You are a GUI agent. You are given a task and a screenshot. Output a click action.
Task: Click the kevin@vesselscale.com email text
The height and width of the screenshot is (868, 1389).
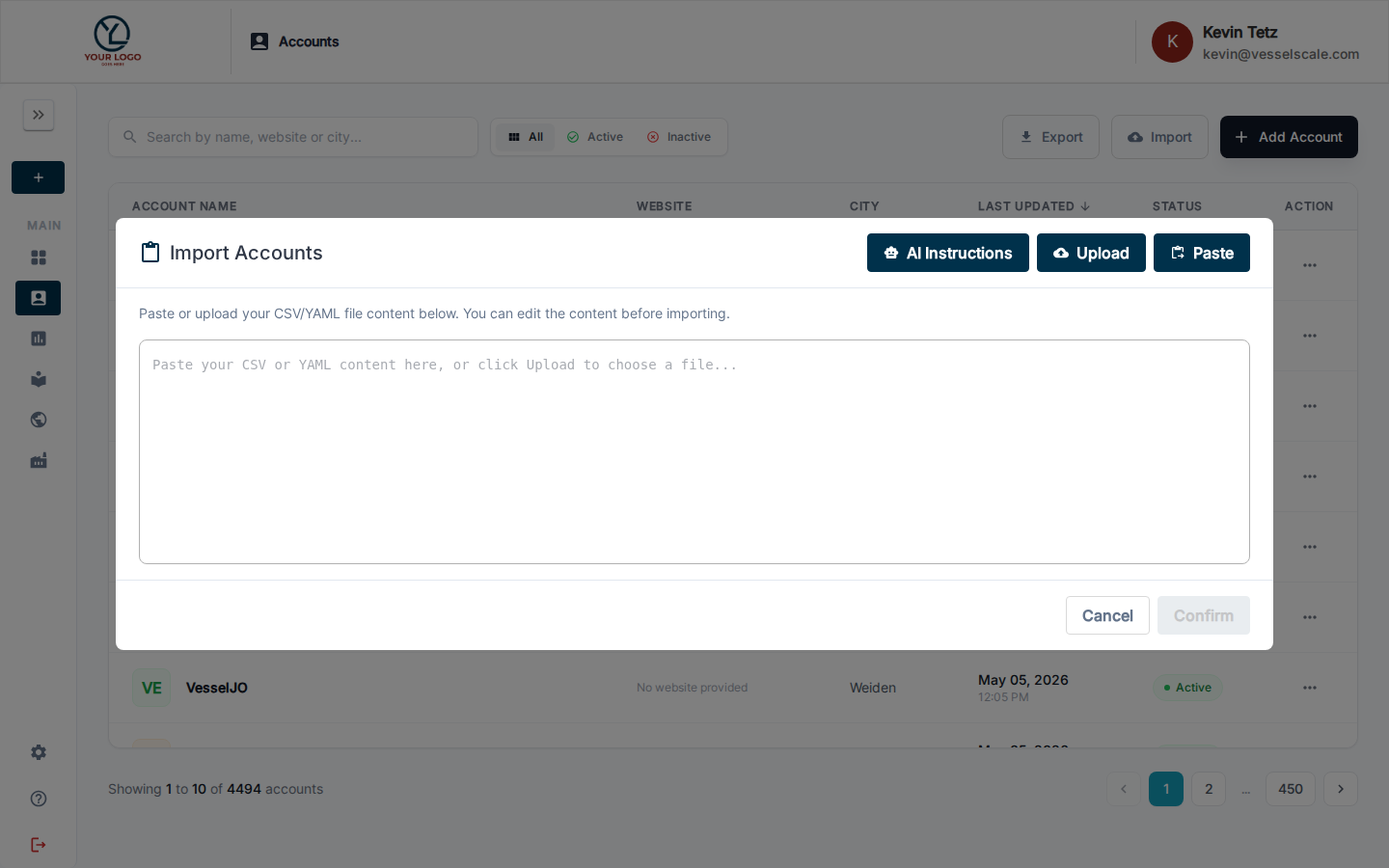point(1281,54)
